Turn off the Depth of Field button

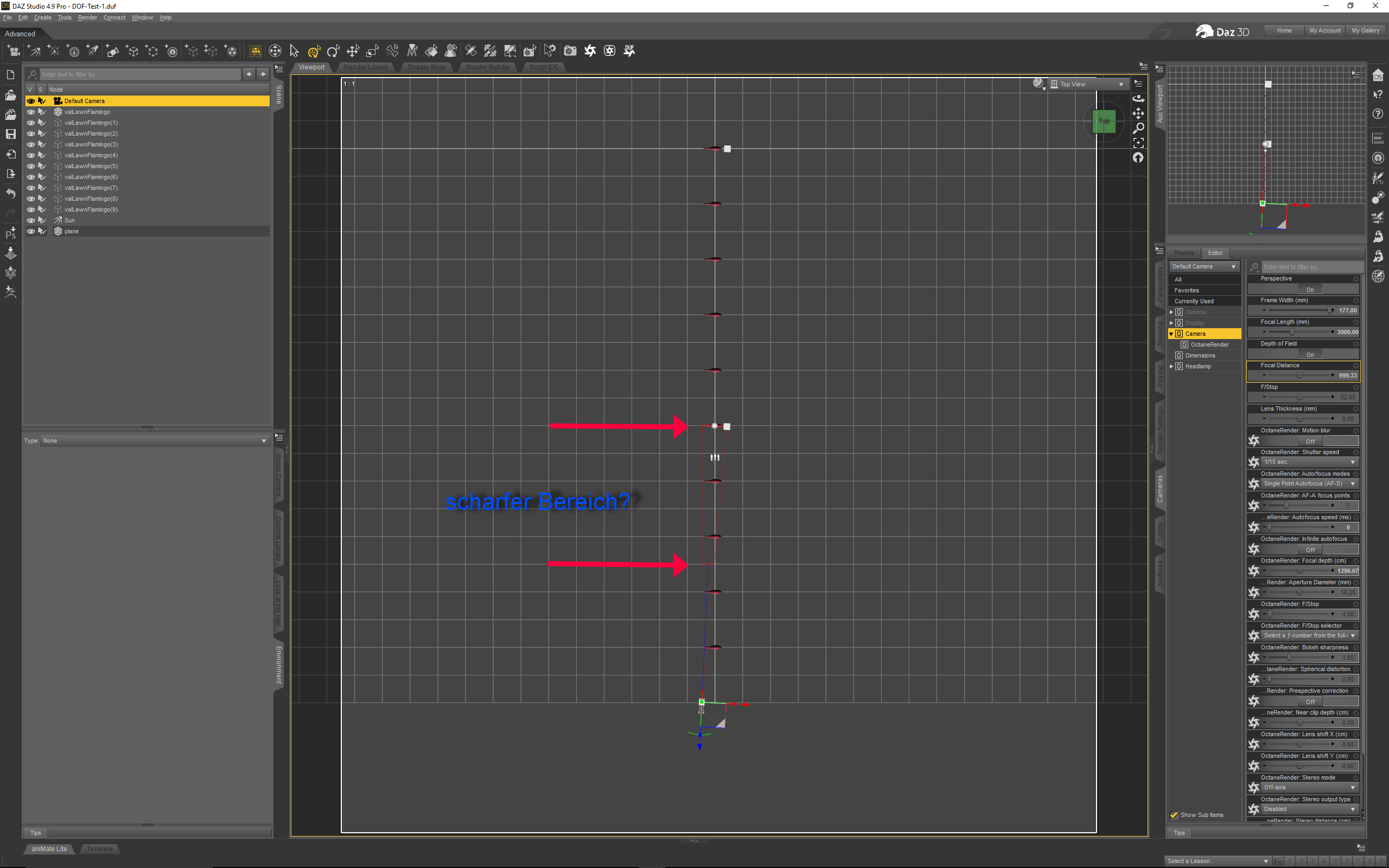pos(1309,355)
